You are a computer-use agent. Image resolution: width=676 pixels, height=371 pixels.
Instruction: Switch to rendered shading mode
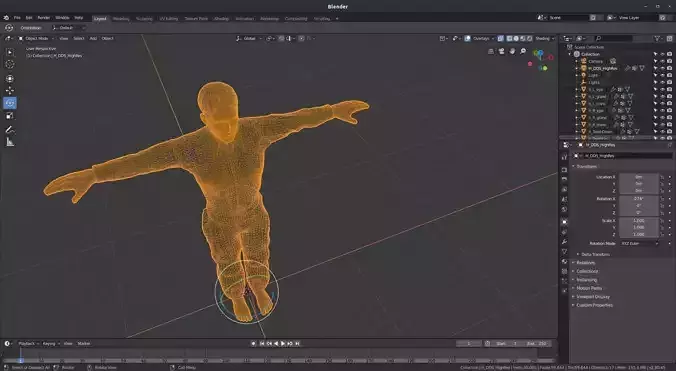coord(529,38)
